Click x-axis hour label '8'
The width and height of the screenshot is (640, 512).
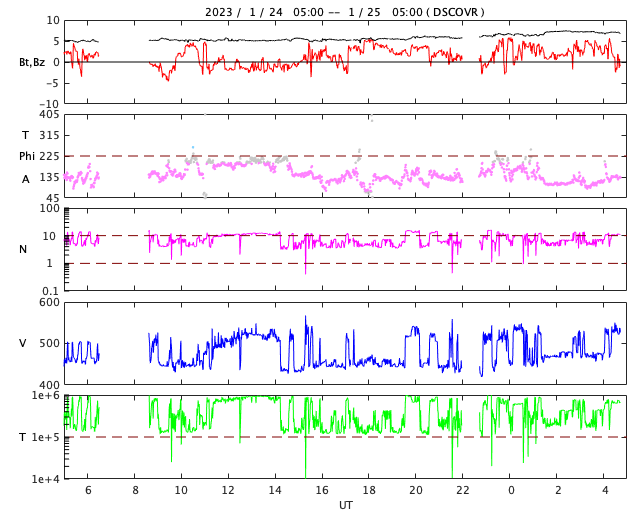[135, 490]
